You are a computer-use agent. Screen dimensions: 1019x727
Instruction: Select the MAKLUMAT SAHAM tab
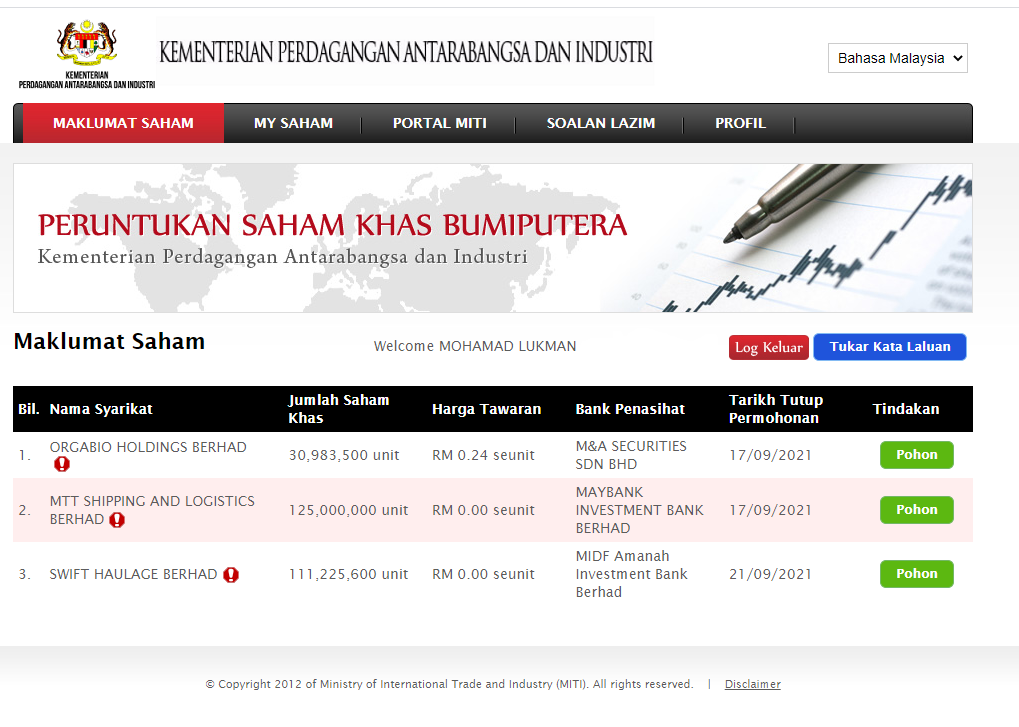[x=123, y=123]
